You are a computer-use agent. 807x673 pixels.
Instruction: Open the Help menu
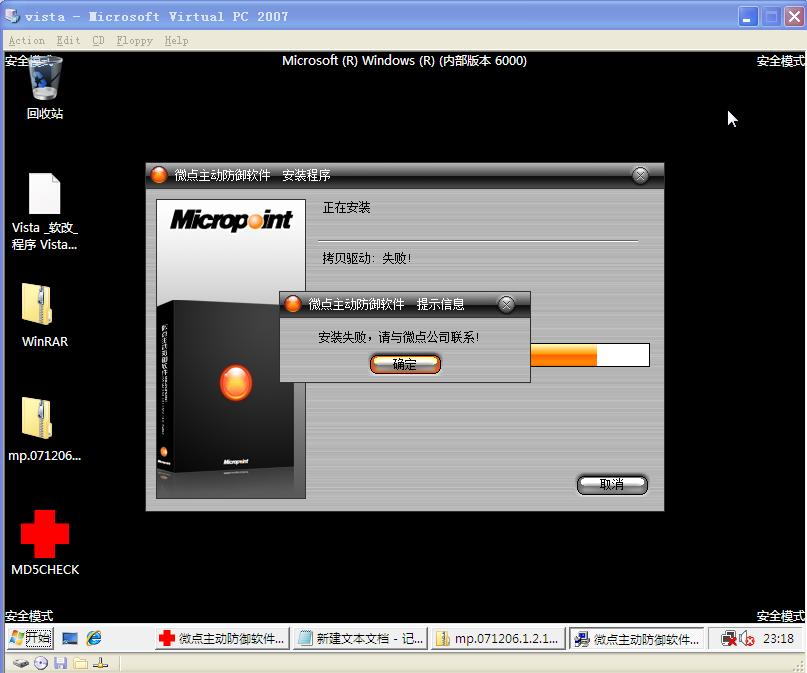(x=177, y=41)
